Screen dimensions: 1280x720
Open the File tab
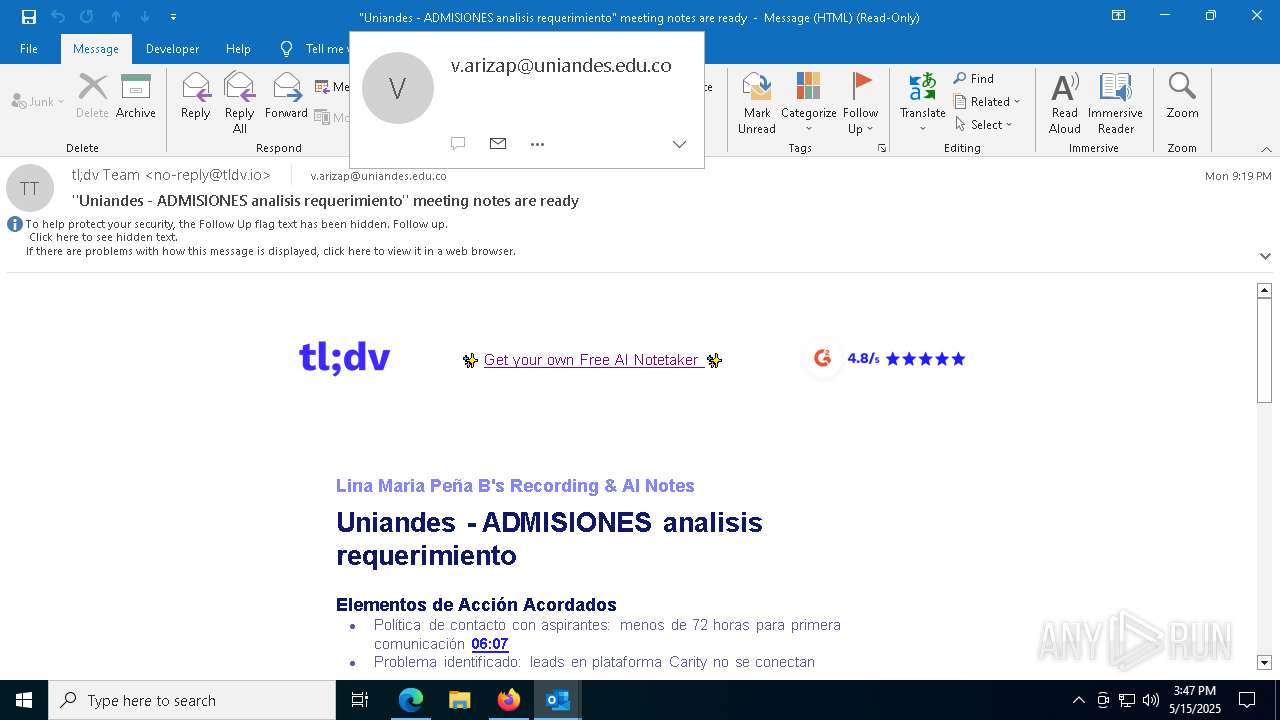[x=29, y=49]
